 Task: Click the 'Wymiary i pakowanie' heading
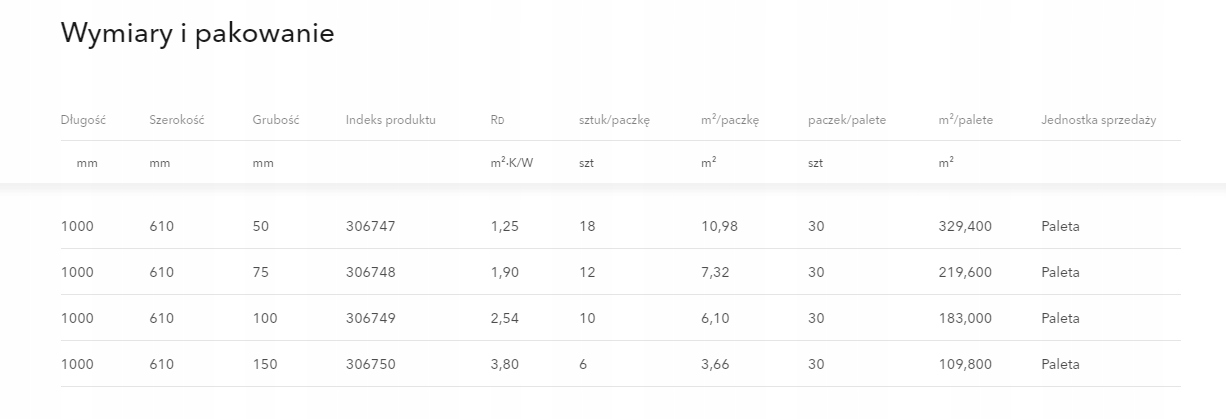[x=197, y=33]
